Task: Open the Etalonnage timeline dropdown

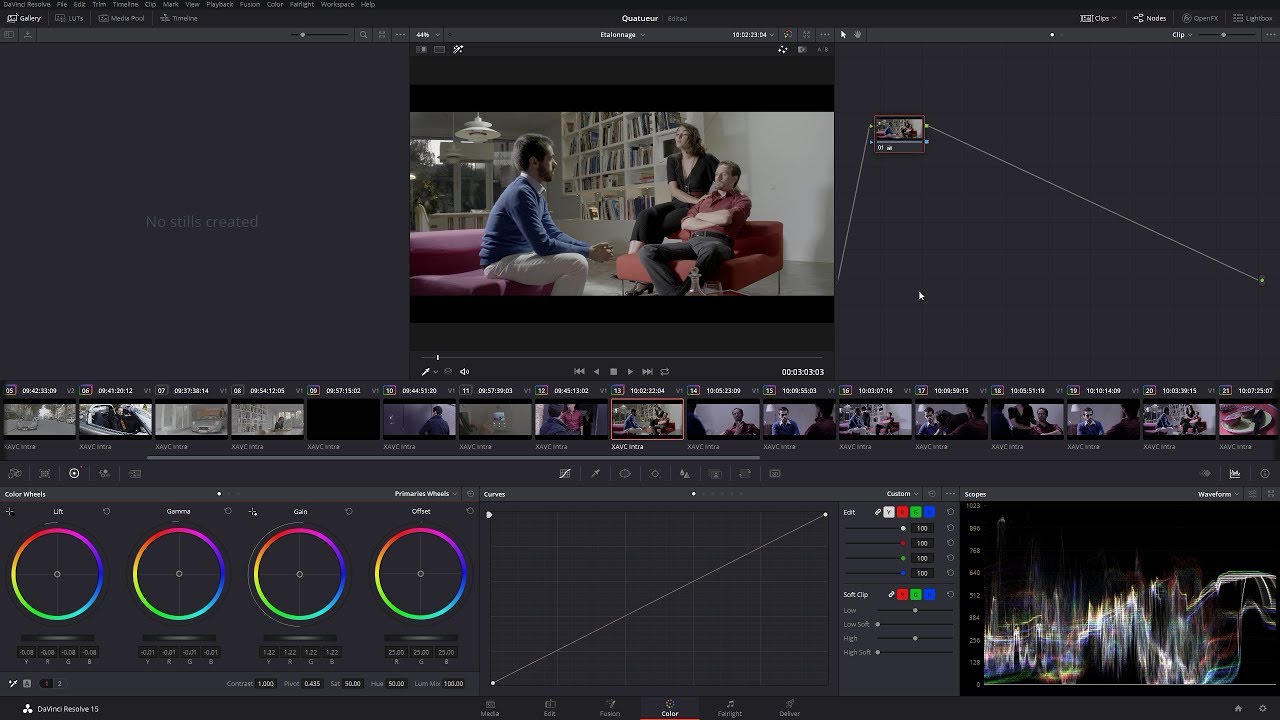Action: (622, 35)
